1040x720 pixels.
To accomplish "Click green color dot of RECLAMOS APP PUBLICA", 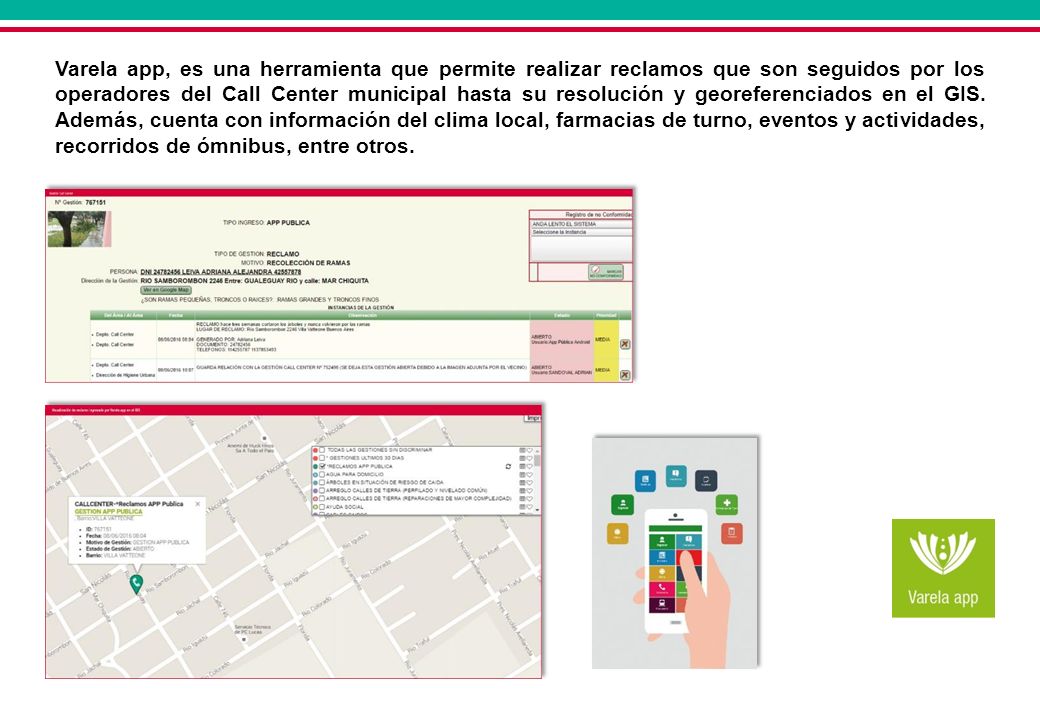I will [x=315, y=467].
